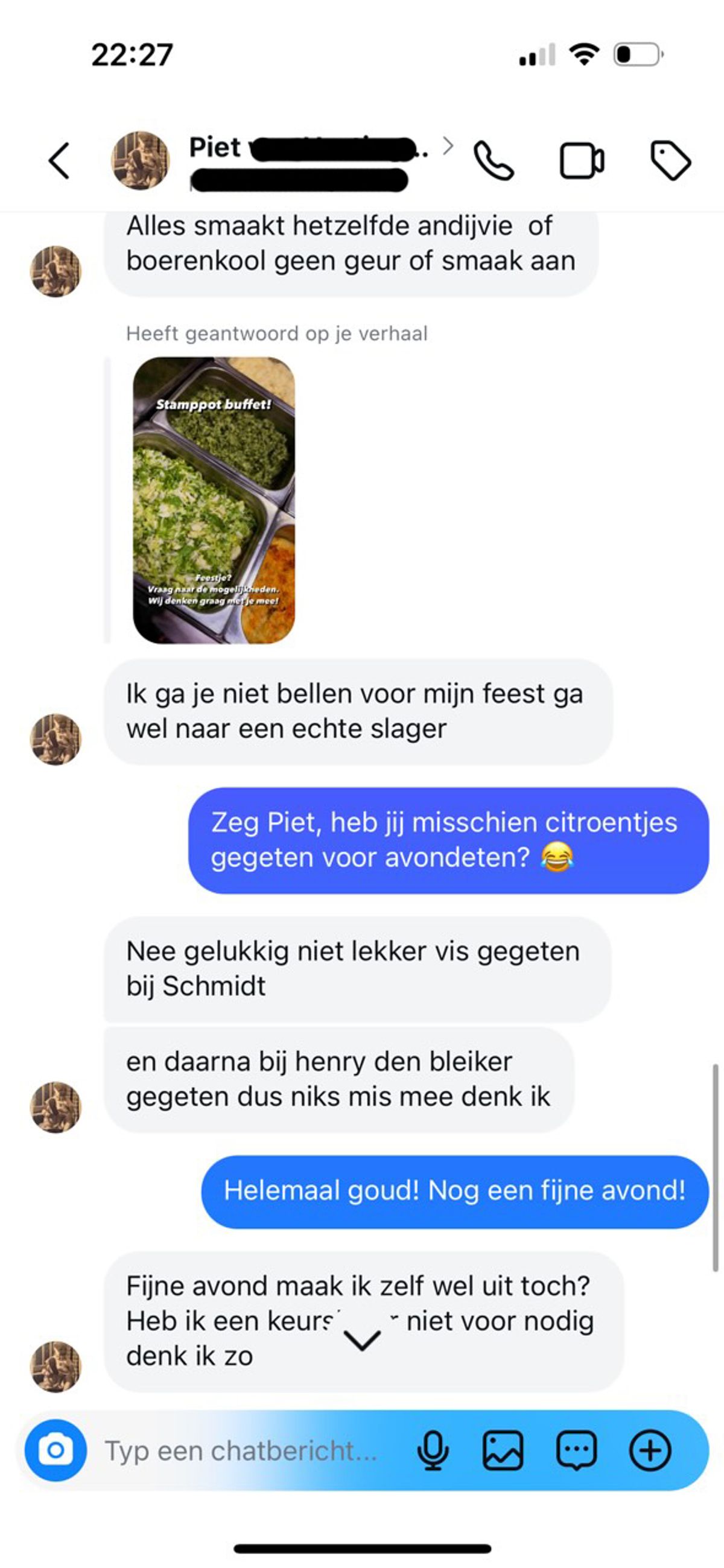Open profile details via chevron beside Piet's name
Image resolution: width=724 pixels, height=1568 pixels.
click(448, 146)
